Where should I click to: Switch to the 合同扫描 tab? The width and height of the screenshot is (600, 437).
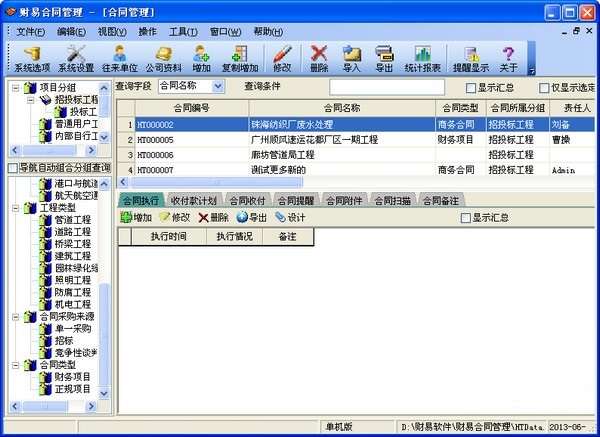[x=392, y=201]
